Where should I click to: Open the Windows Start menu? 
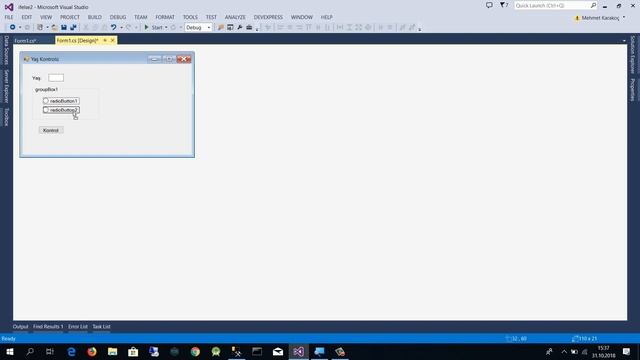tap(9, 351)
